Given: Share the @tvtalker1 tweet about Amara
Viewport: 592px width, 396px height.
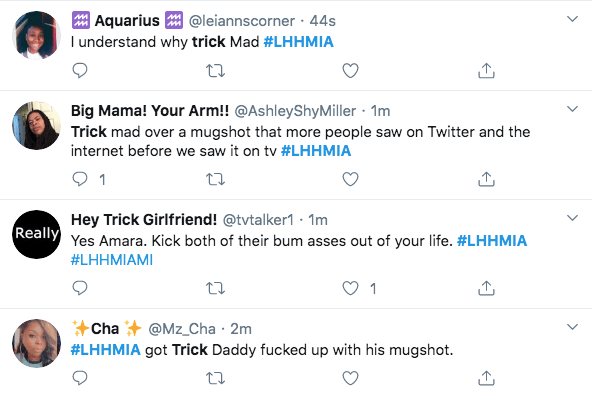Looking at the screenshot, I should point(486,288).
